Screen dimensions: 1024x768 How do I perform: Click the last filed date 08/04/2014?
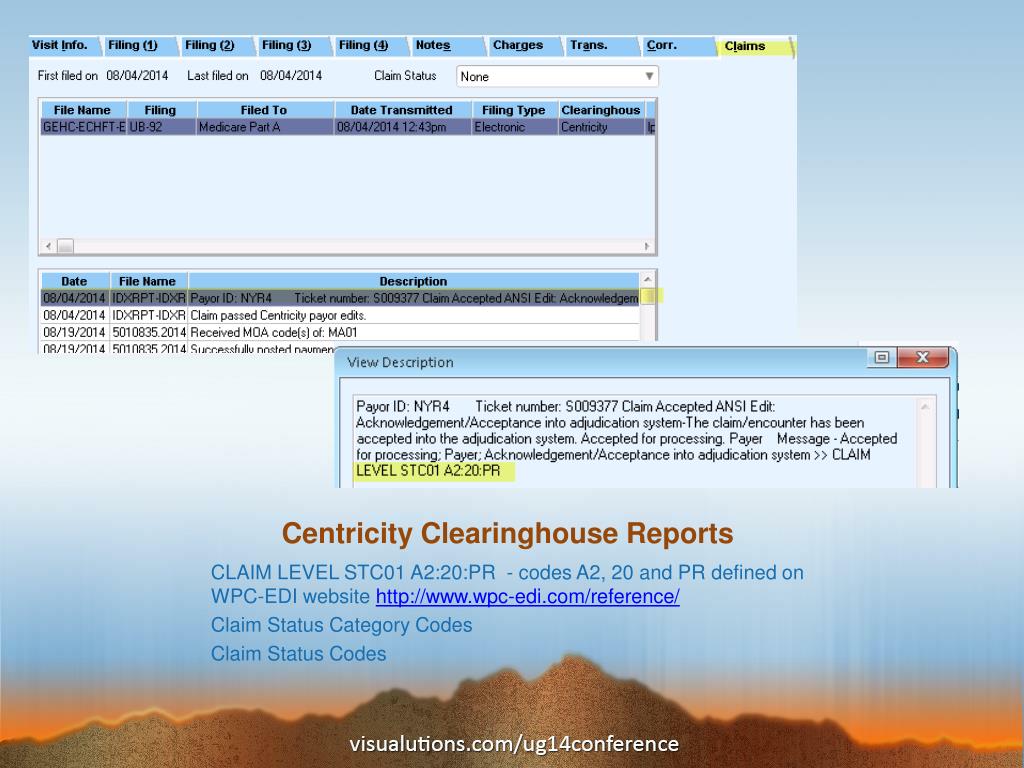291,76
